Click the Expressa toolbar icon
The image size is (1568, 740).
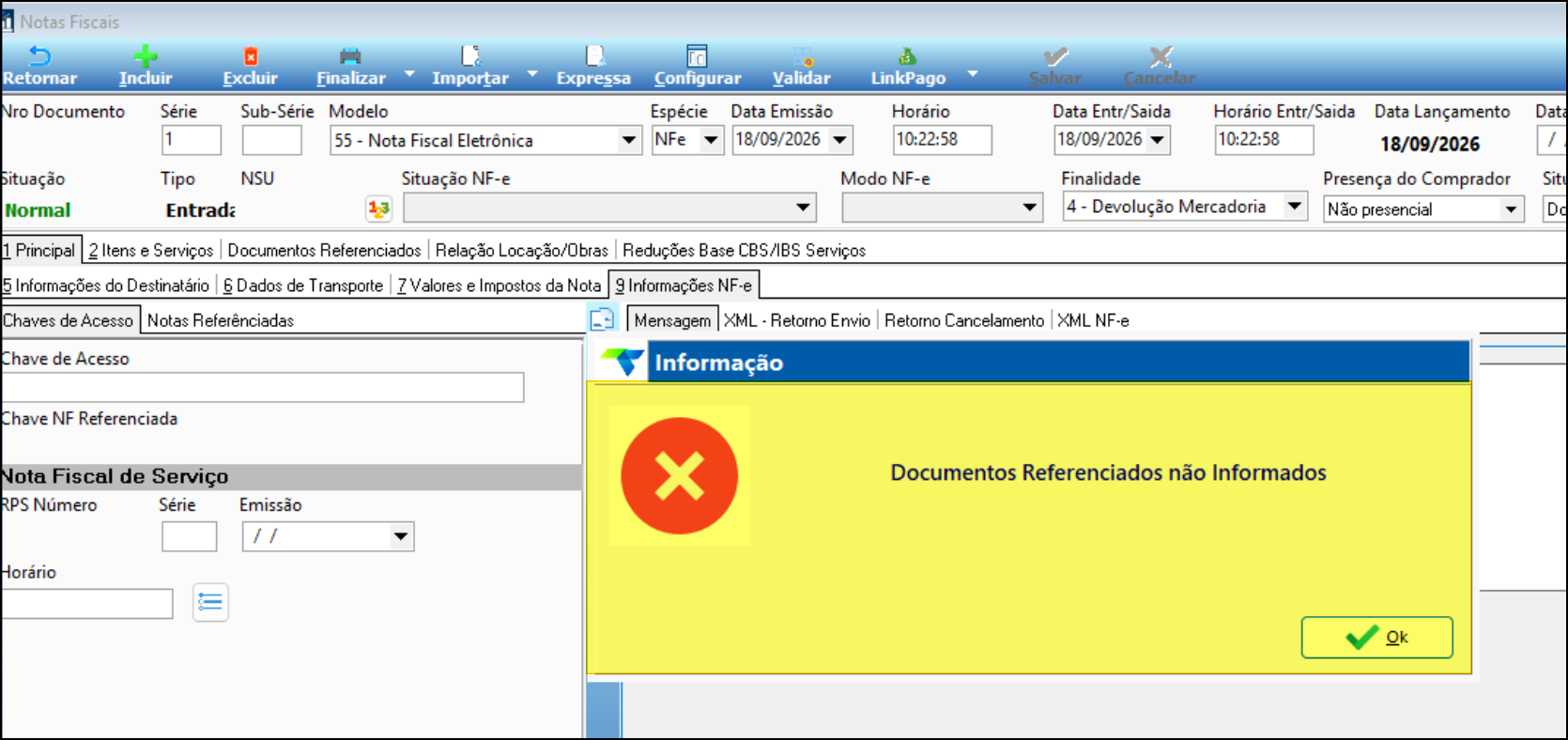coord(594,56)
